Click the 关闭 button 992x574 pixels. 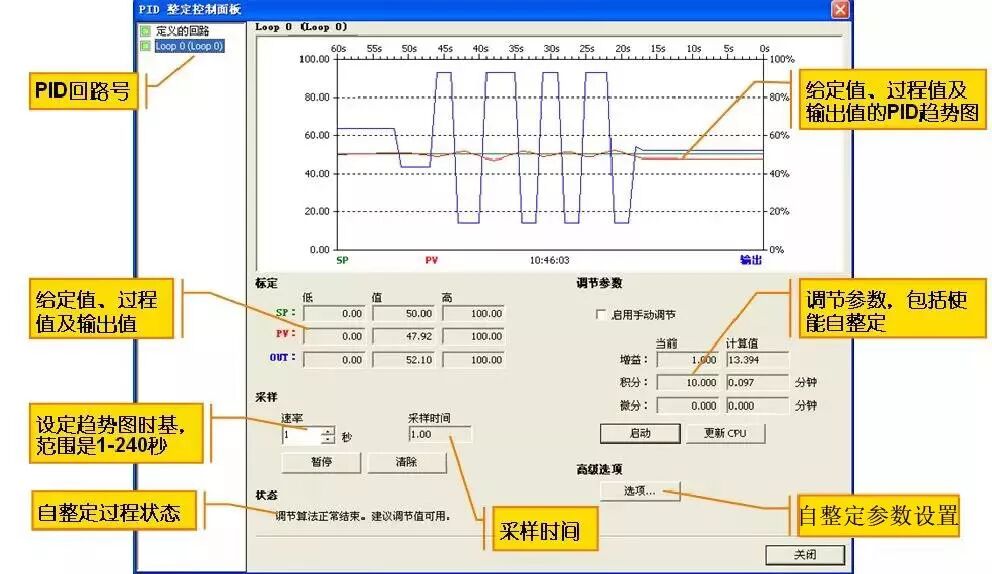pos(805,555)
